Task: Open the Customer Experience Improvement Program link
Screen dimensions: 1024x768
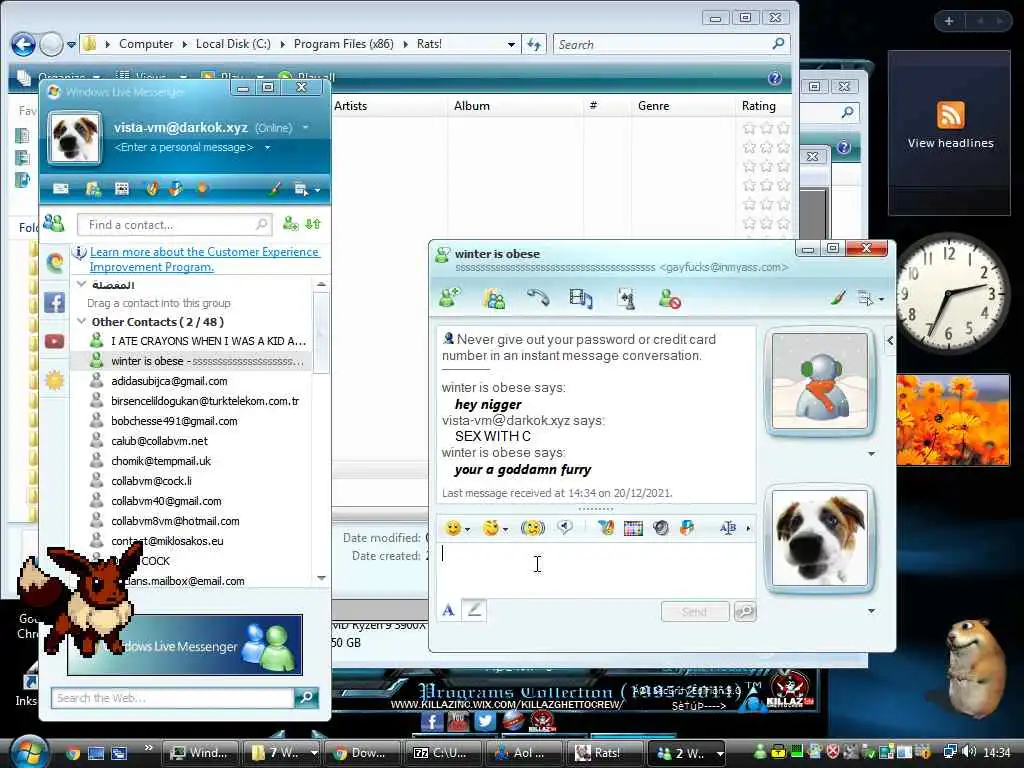Action: point(204,259)
